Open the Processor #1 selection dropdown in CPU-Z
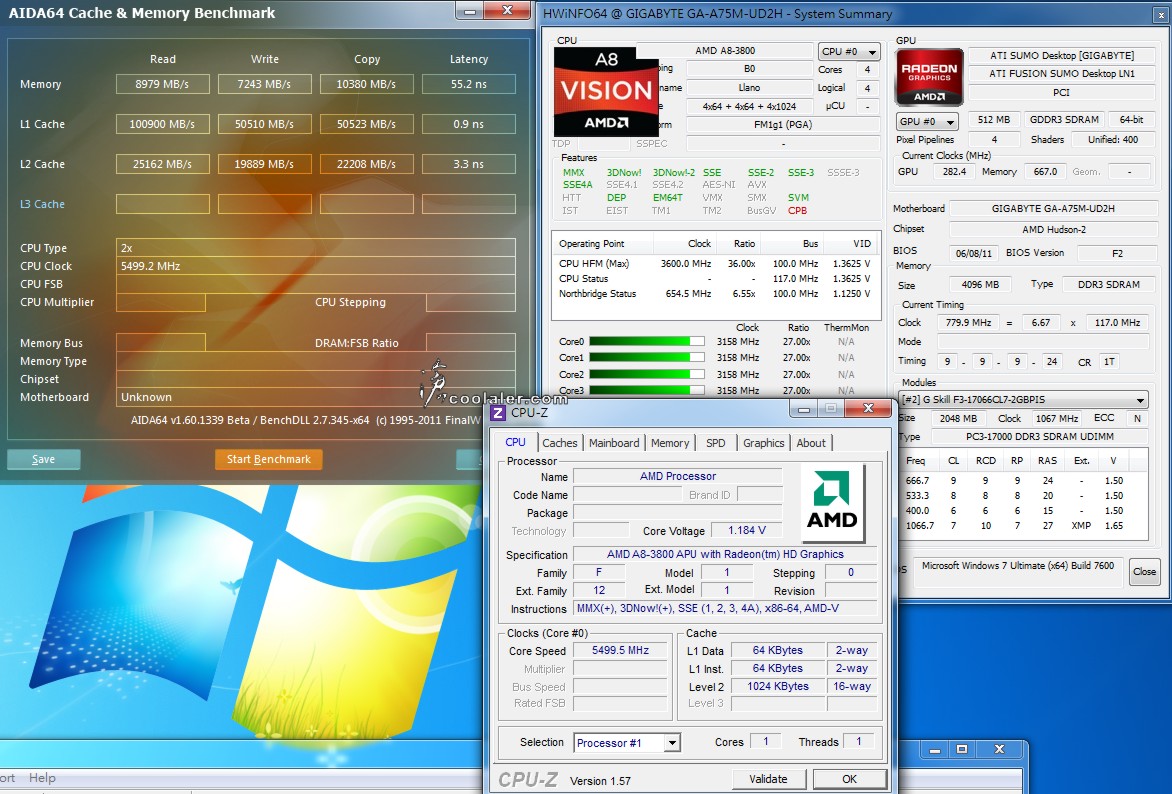 pyautogui.click(x=627, y=742)
